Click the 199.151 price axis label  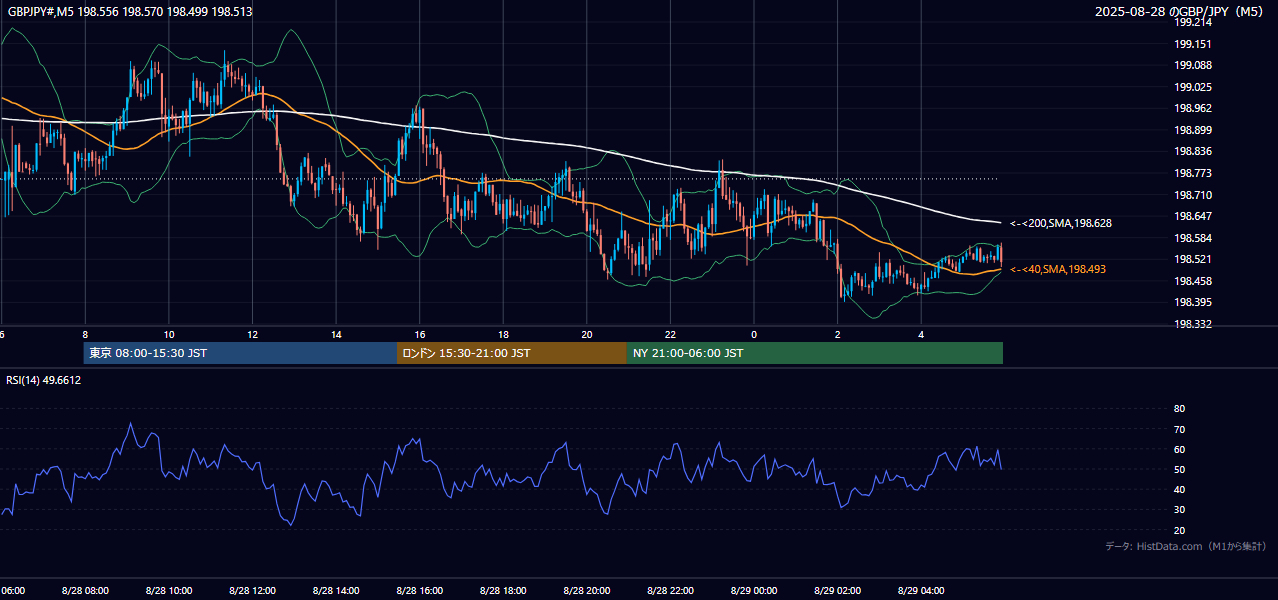tap(1193, 44)
